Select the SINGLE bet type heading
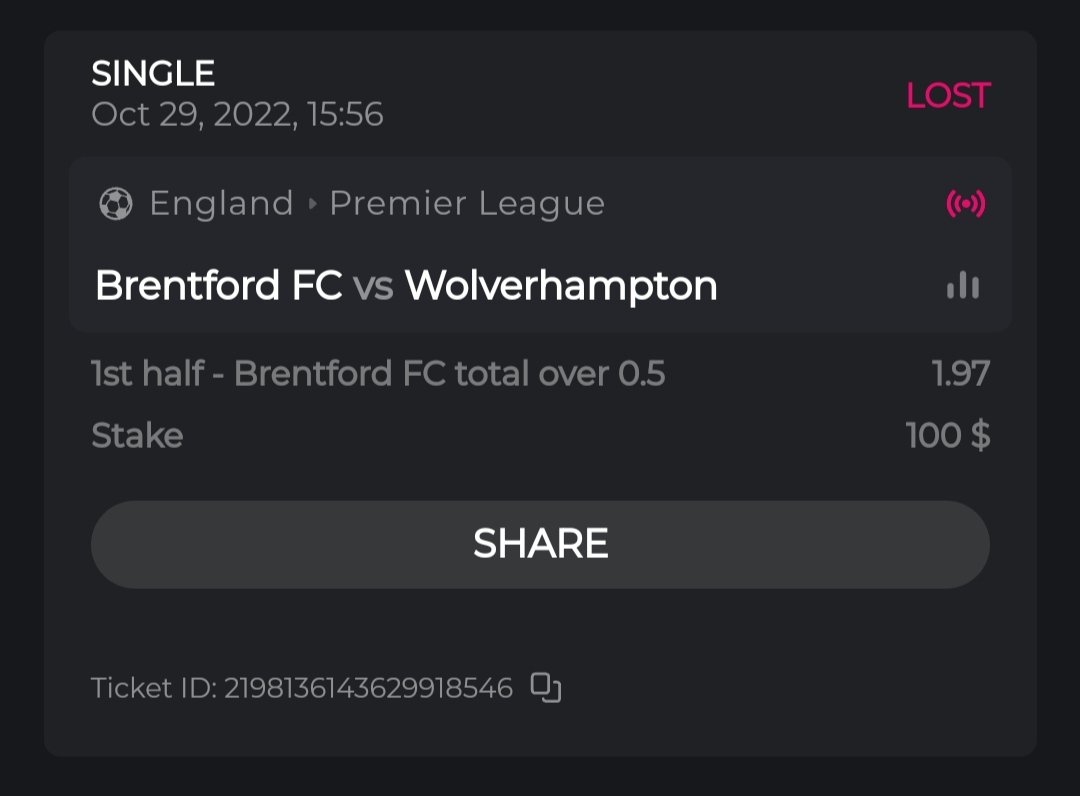 point(153,73)
